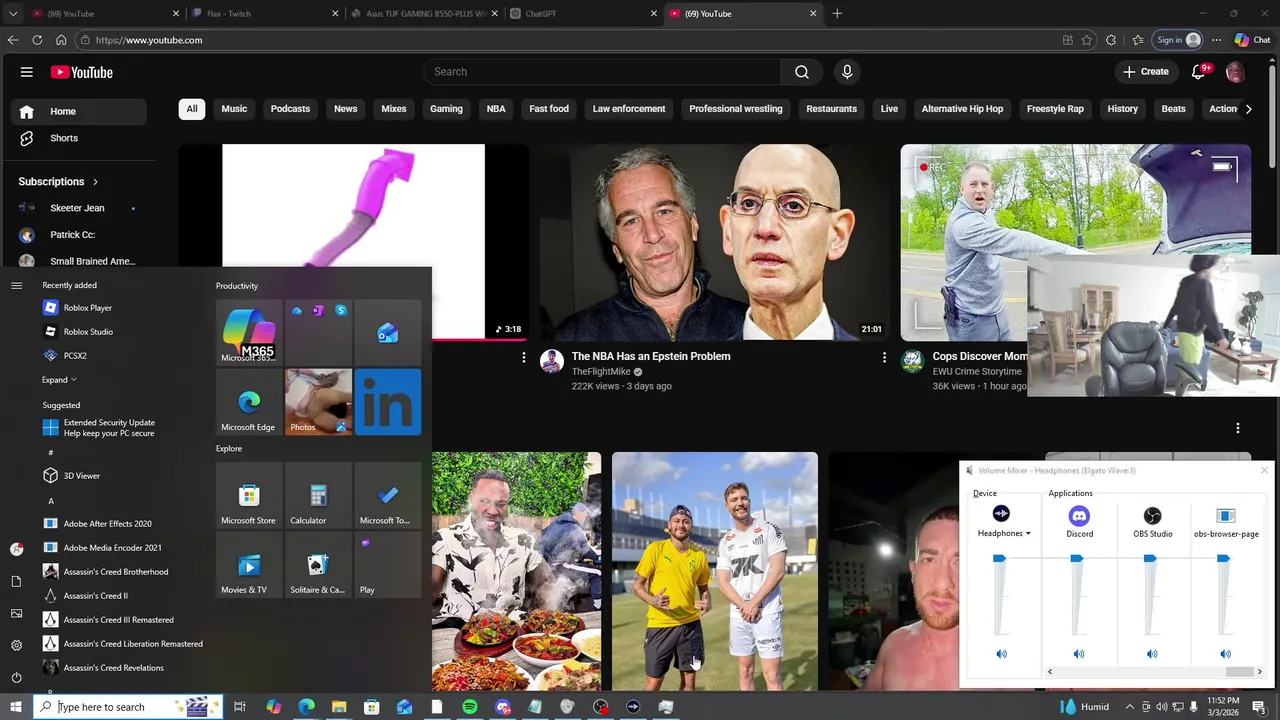Open The NBA Has an Epstein Problem title
Viewport: 1280px width, 720px height.
pyautogui.click(x=651, y=356)
